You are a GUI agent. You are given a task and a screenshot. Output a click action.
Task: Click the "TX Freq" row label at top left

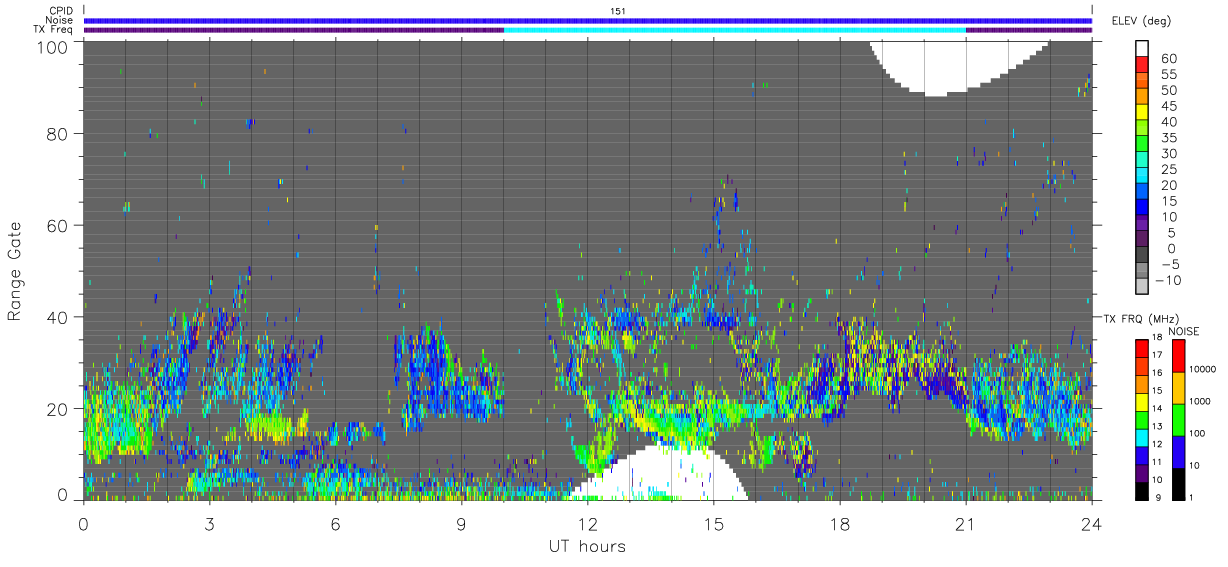click(x=53, y=30)
